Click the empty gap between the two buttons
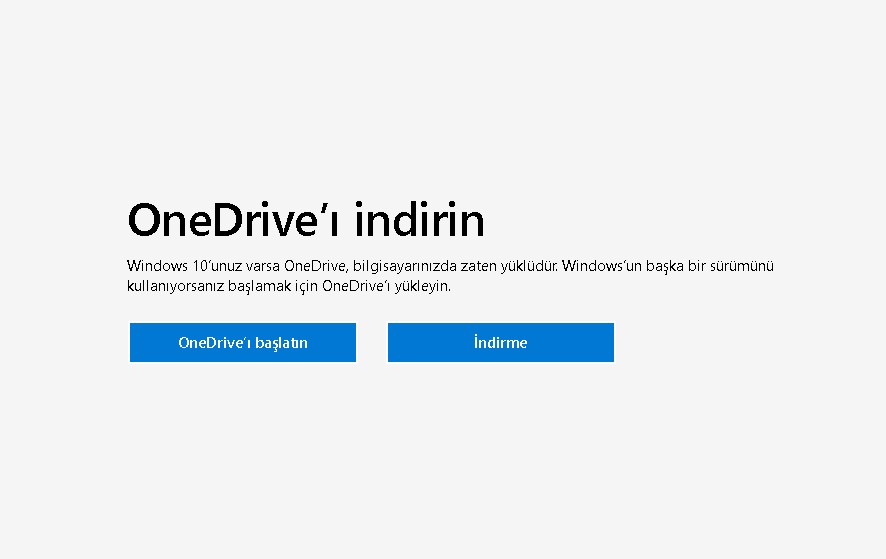Viewport: 886px width, 559px height. pyautogui.click(x=372, y=342)
